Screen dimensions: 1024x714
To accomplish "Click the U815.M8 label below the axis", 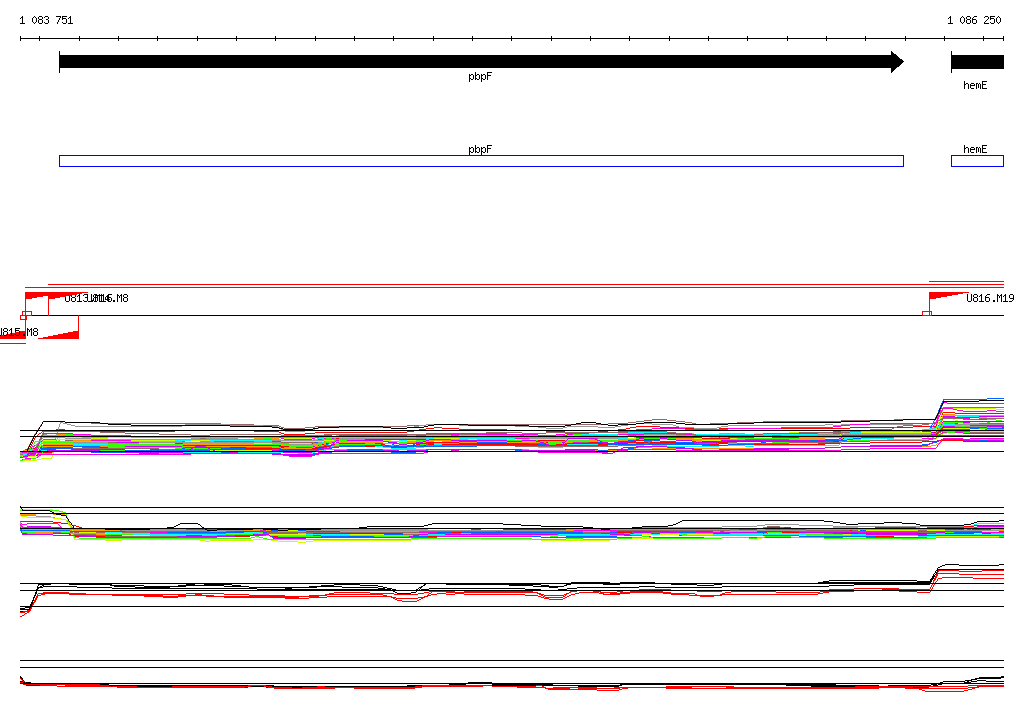I will pos(19,332).
